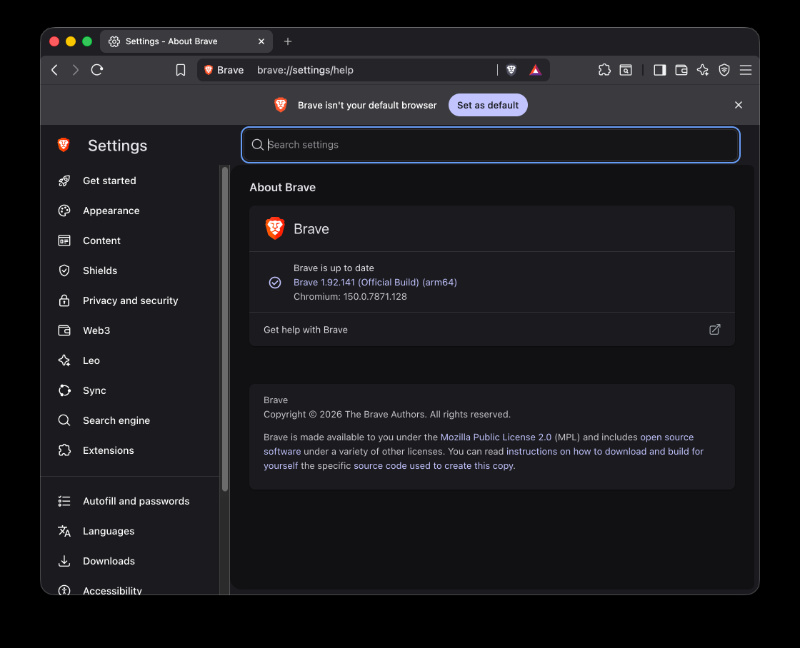Click Set as default button

click(x=488, y=105)
